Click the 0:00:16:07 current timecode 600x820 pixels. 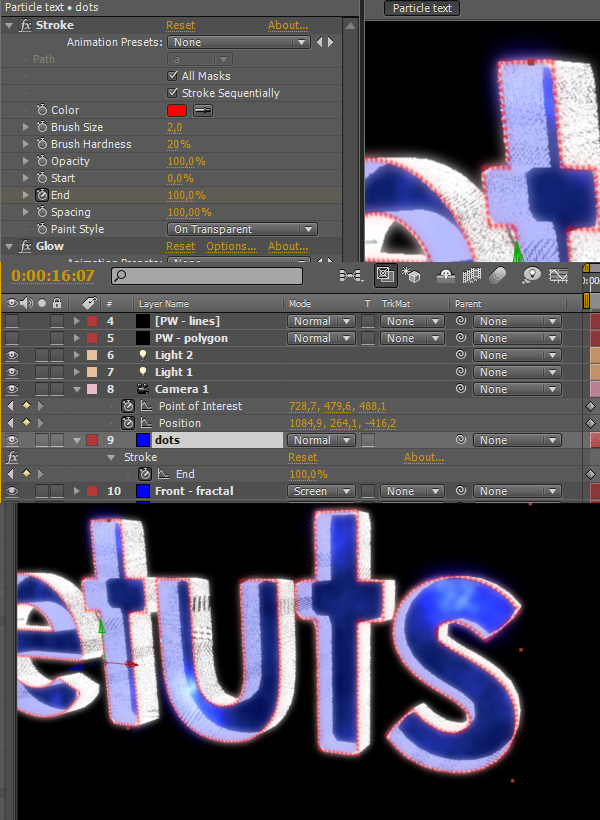pyautogui.click(x=53, y=276)
